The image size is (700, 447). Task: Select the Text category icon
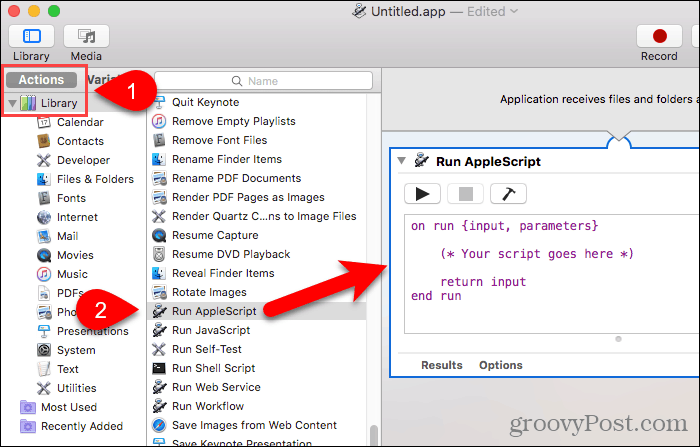pyautogui.click(x=44, y=369)
